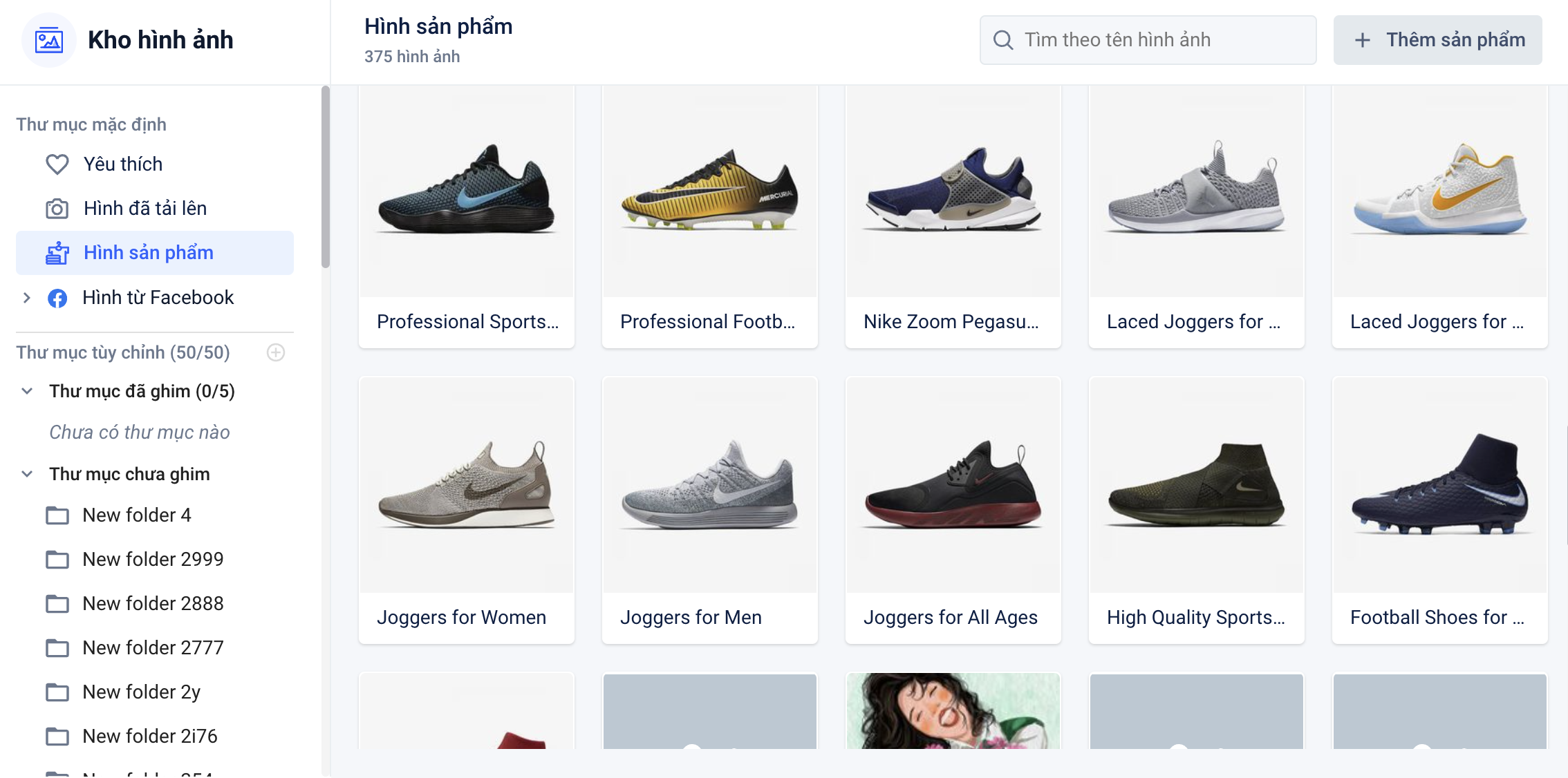Click the sidebar vertical scrollbar
Image resolution: width=1568 pixels, height=778 pixels.
pyautogui.click(x=325, y=177)
